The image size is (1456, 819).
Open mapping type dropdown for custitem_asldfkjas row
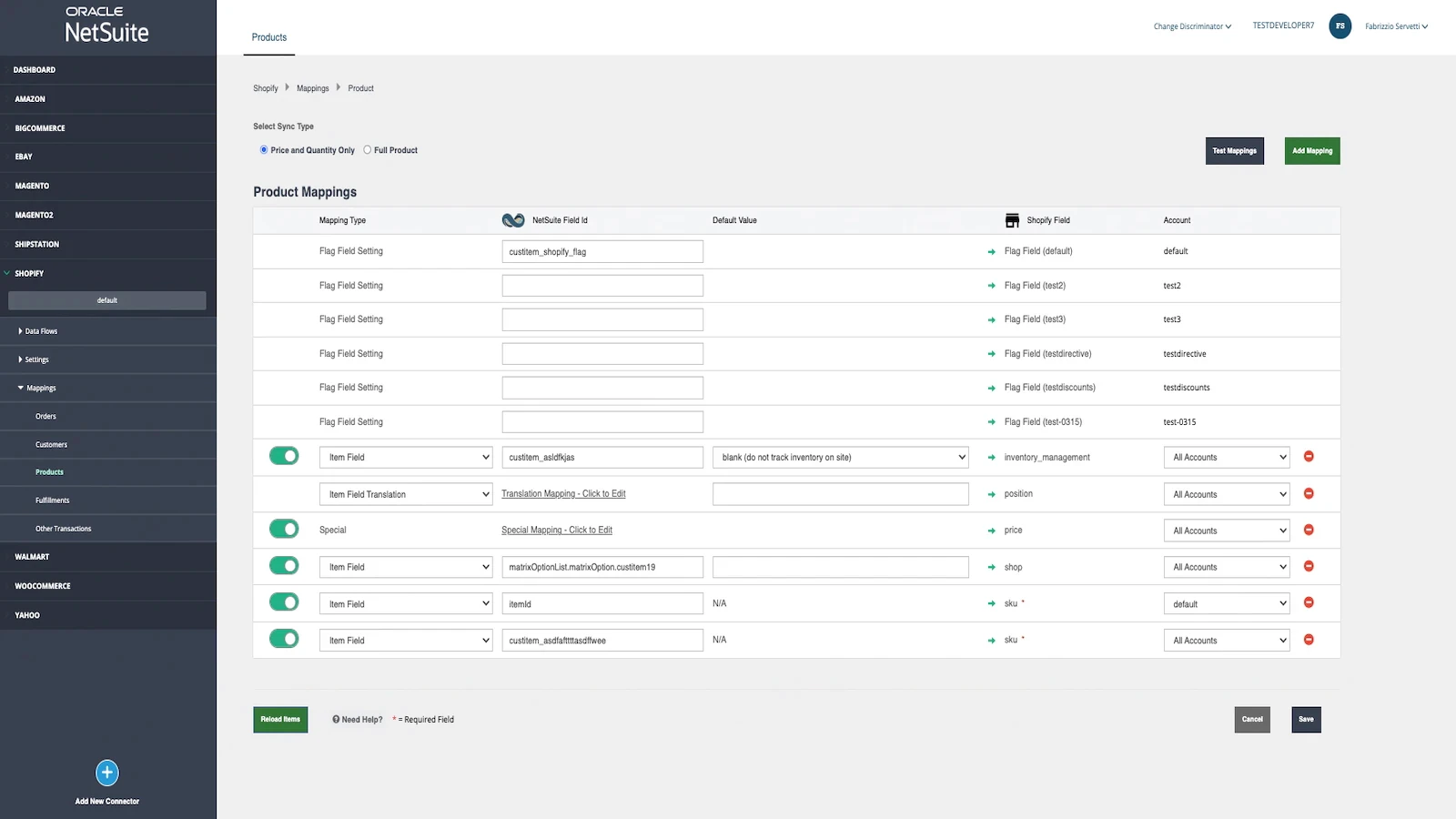click(x=406, y=457)
